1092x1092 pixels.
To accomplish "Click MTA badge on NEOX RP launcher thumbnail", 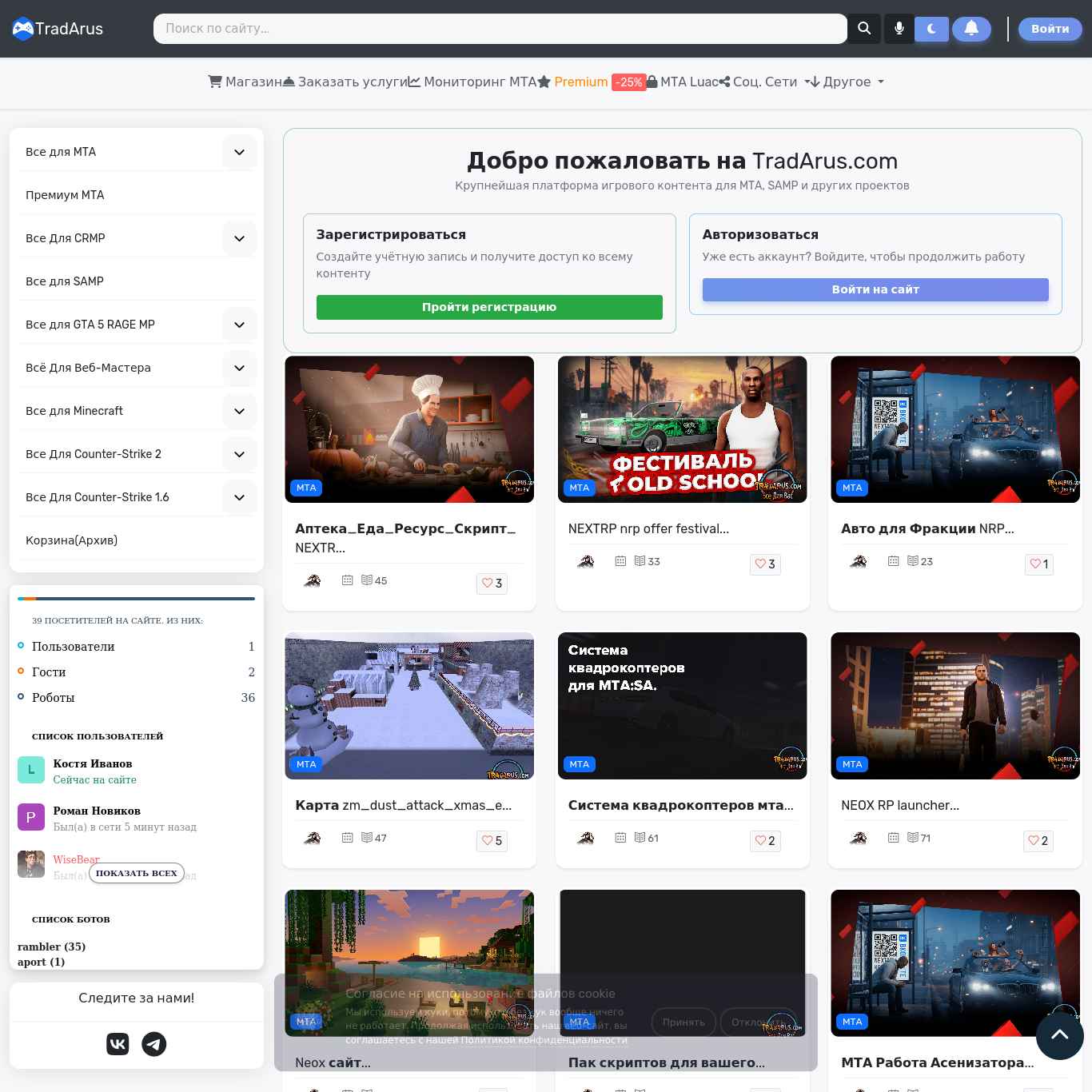I will (x=852, y=764).
